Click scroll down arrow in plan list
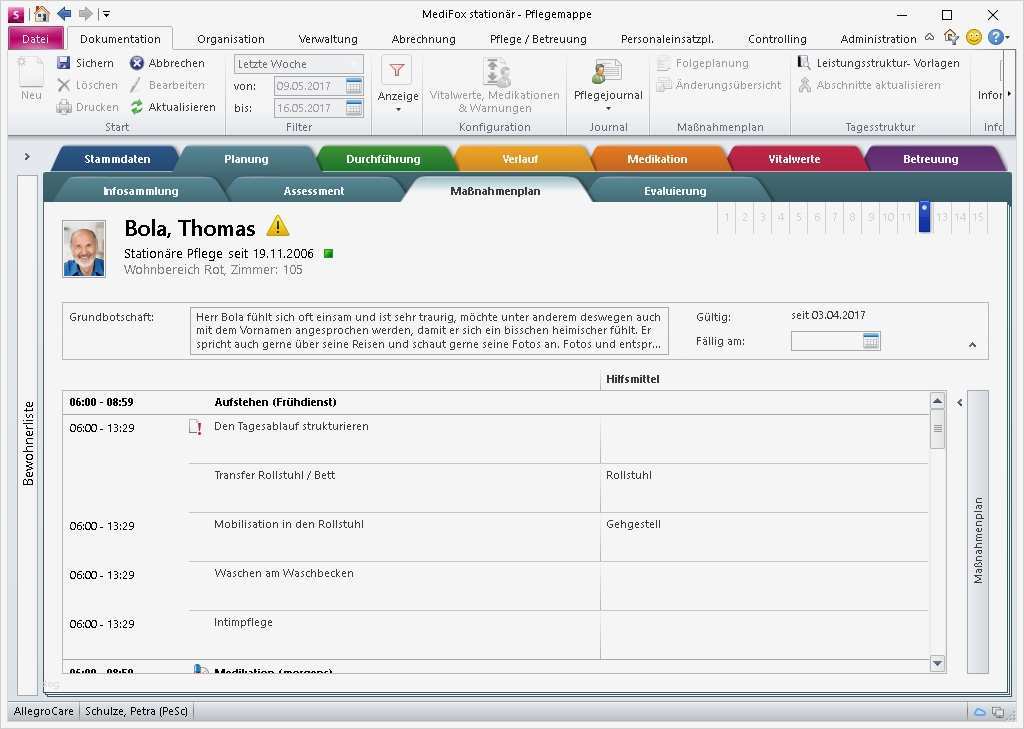 [937, 664]
